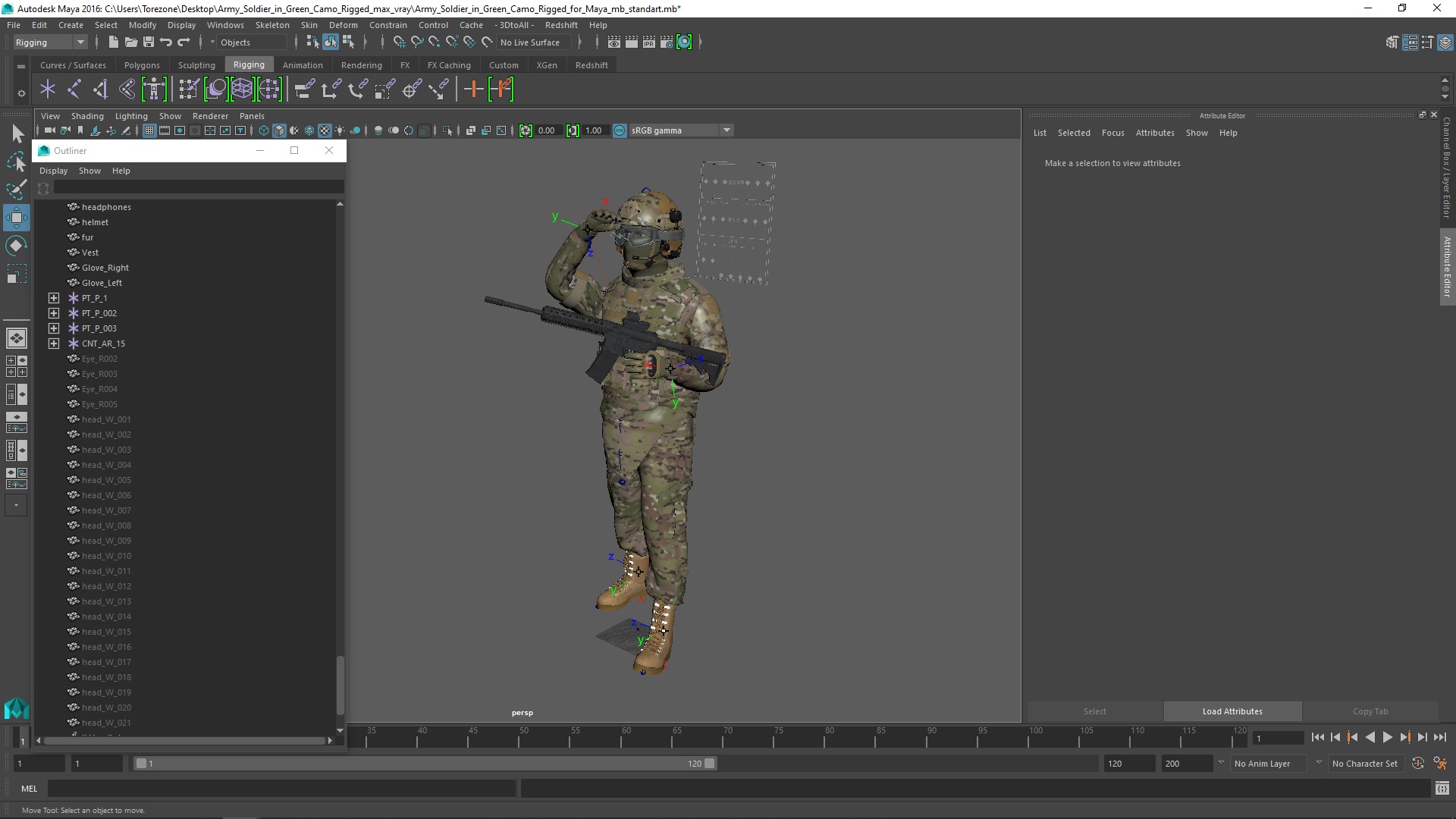Image resolution: width=1456 pixels, height=819 pixels.
Task: Open the sRGB gamma view transform dropdown
Action: [x=681, y=130]
